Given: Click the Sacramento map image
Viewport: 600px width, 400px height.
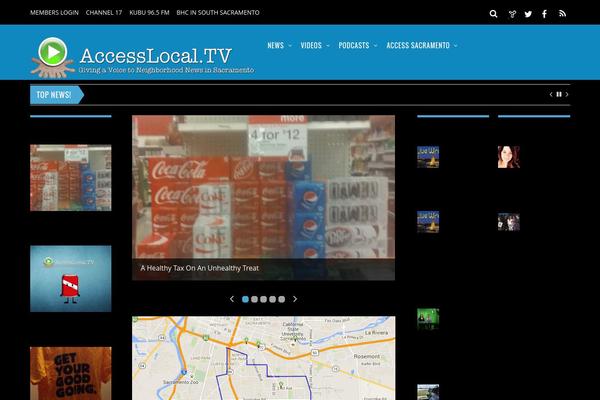Looking at the screenshot, I should point(264,358).
